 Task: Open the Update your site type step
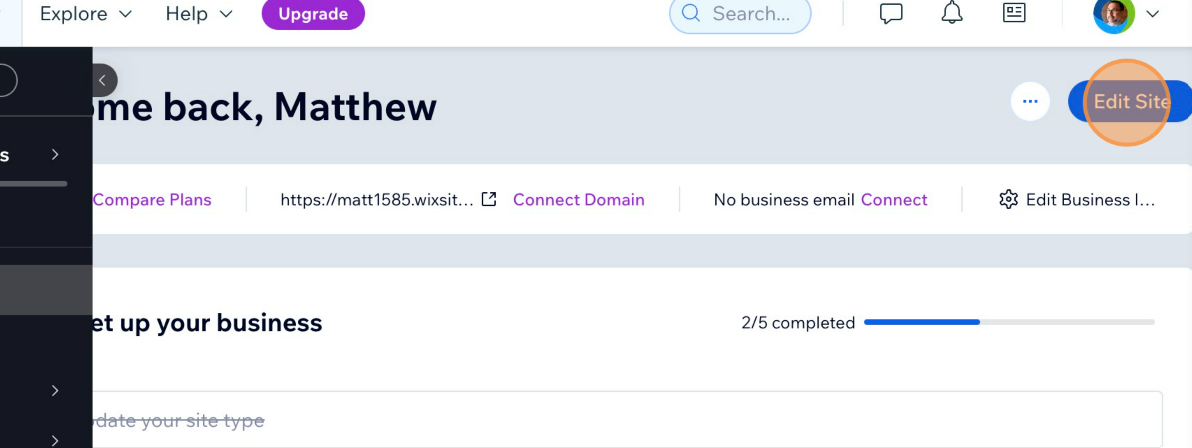pos(180,421)
